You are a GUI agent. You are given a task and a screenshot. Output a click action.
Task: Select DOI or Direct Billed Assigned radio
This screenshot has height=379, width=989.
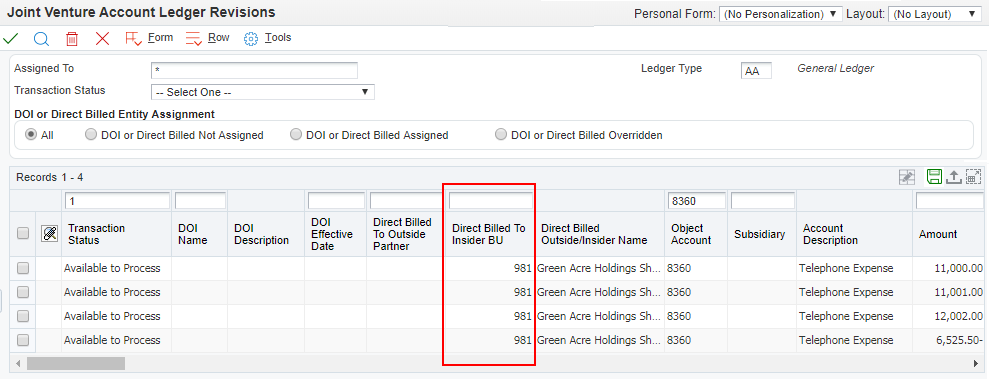tap(296, 135)
